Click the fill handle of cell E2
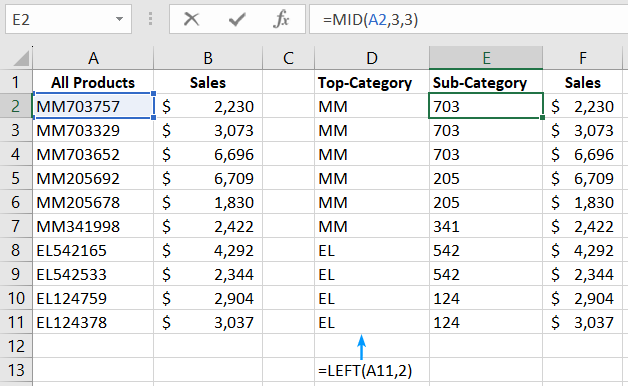The height and width of the screenshot is (386, 628). click(542, 117)
